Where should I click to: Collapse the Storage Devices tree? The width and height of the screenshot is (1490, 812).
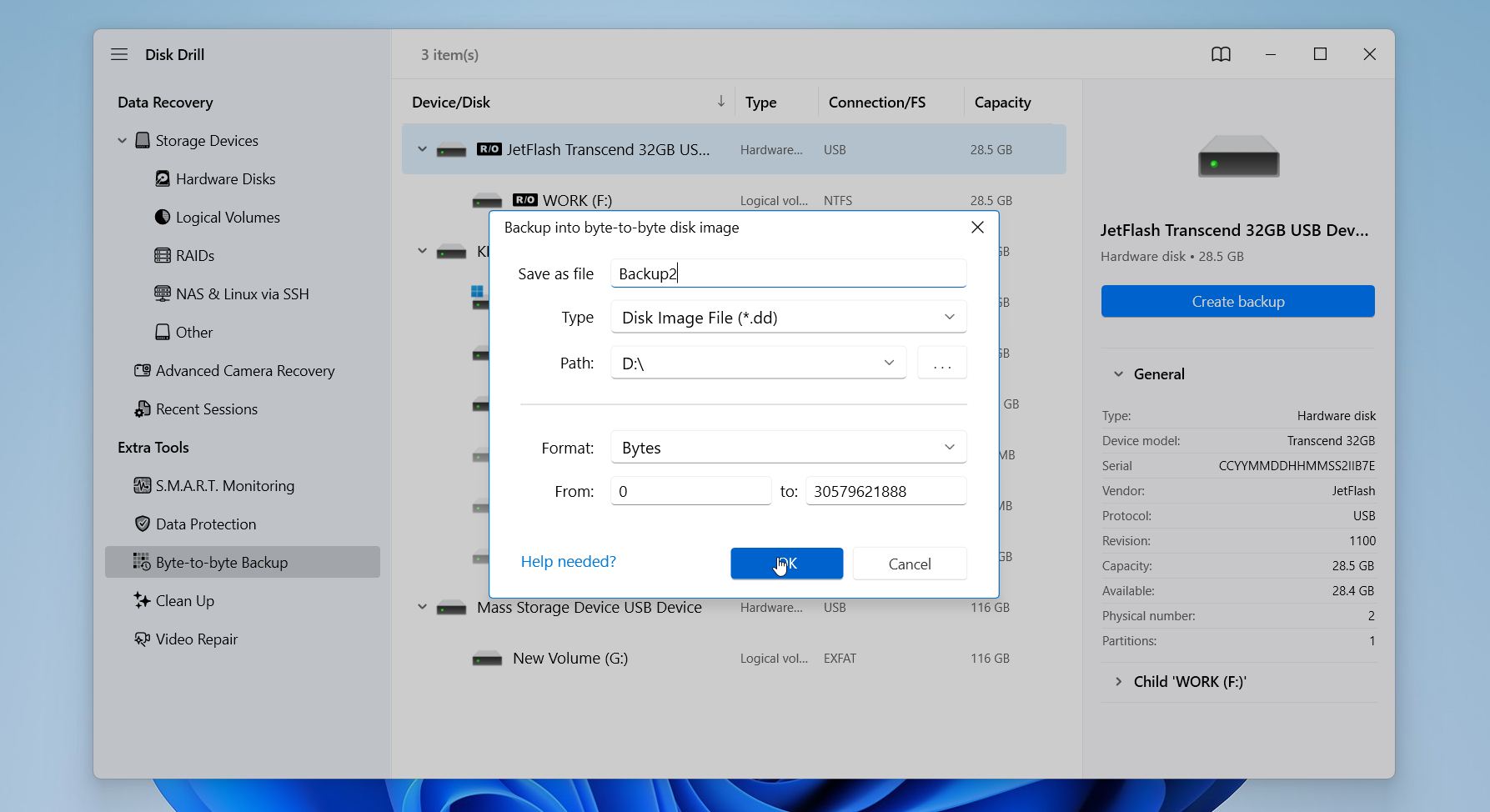122,140
